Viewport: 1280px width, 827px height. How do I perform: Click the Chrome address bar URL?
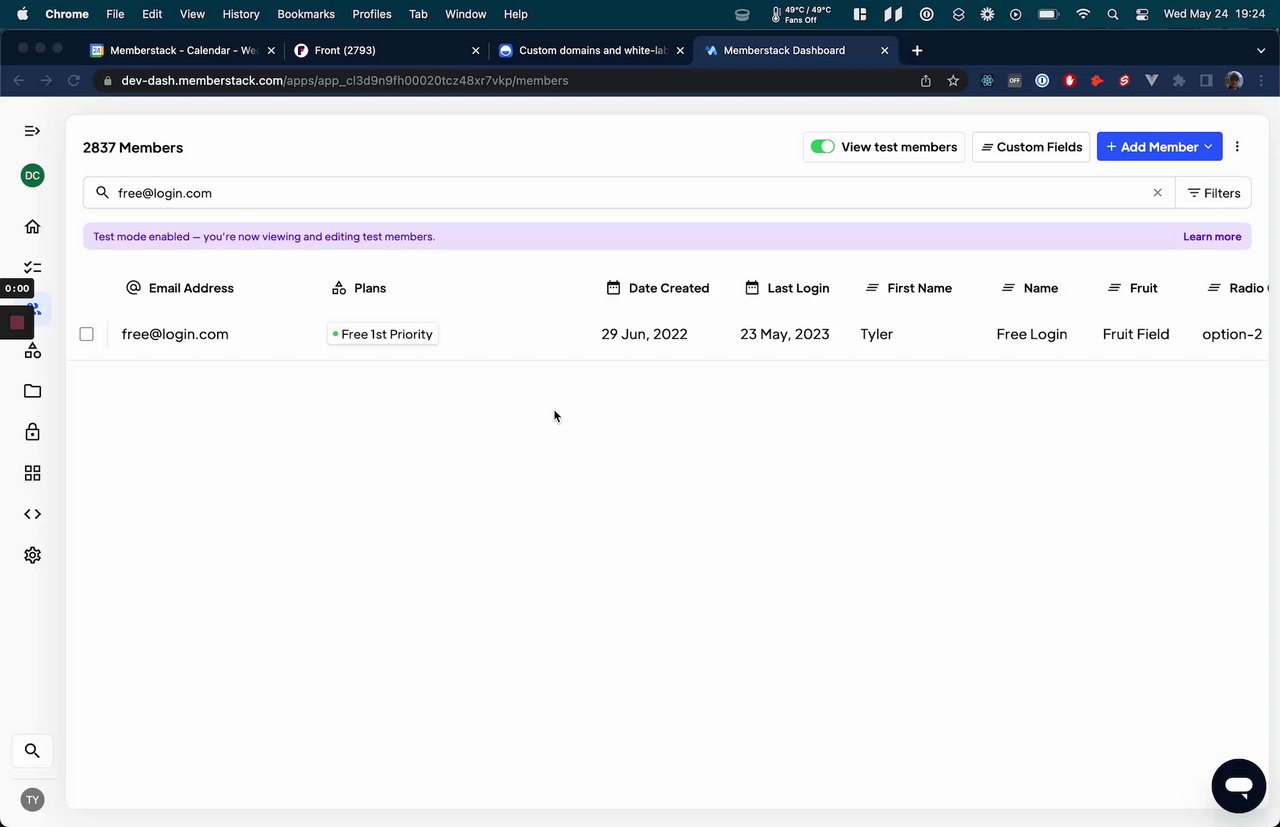[345, 80]
